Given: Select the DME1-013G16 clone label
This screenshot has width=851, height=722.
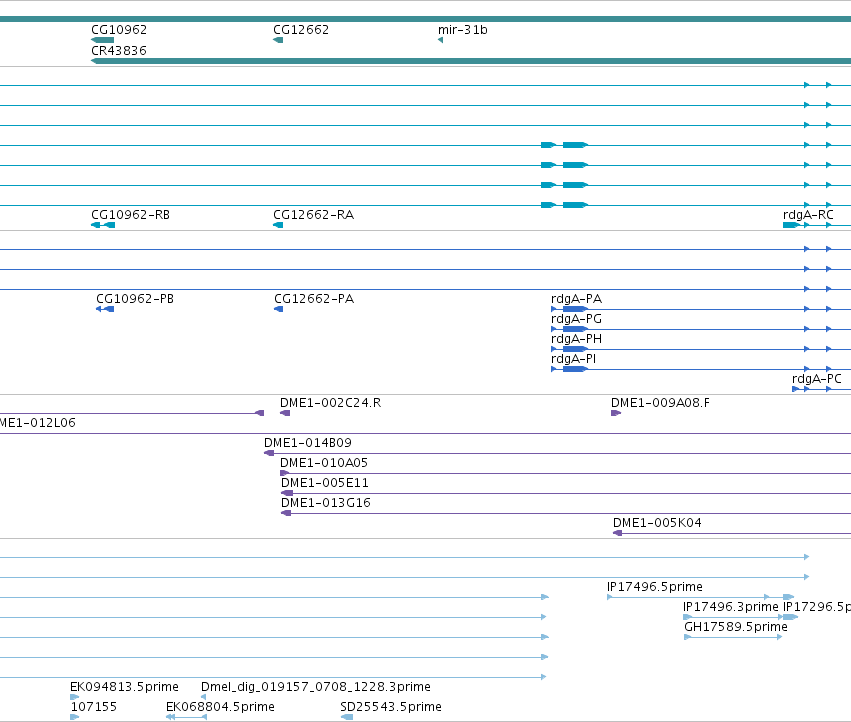Looking at the screenshot, I should click(326, 503).
